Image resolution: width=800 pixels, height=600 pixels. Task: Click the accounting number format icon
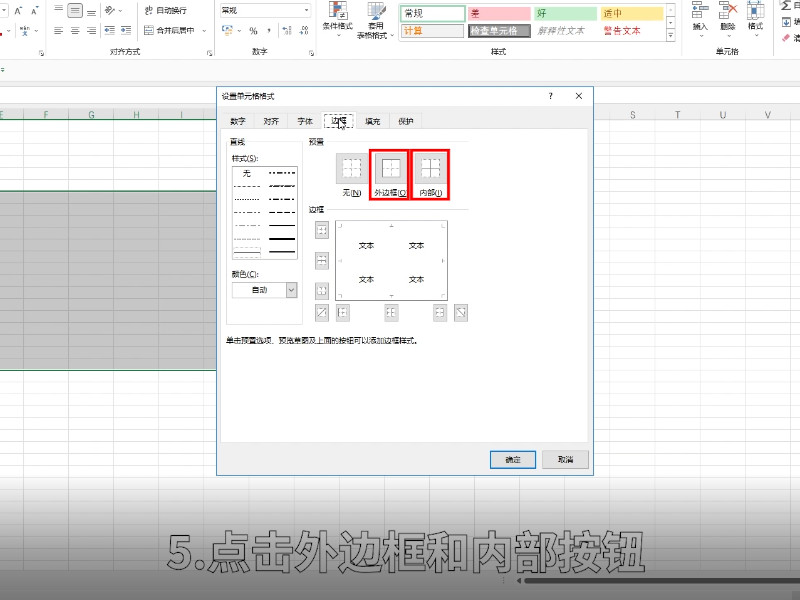coord(228,31)
